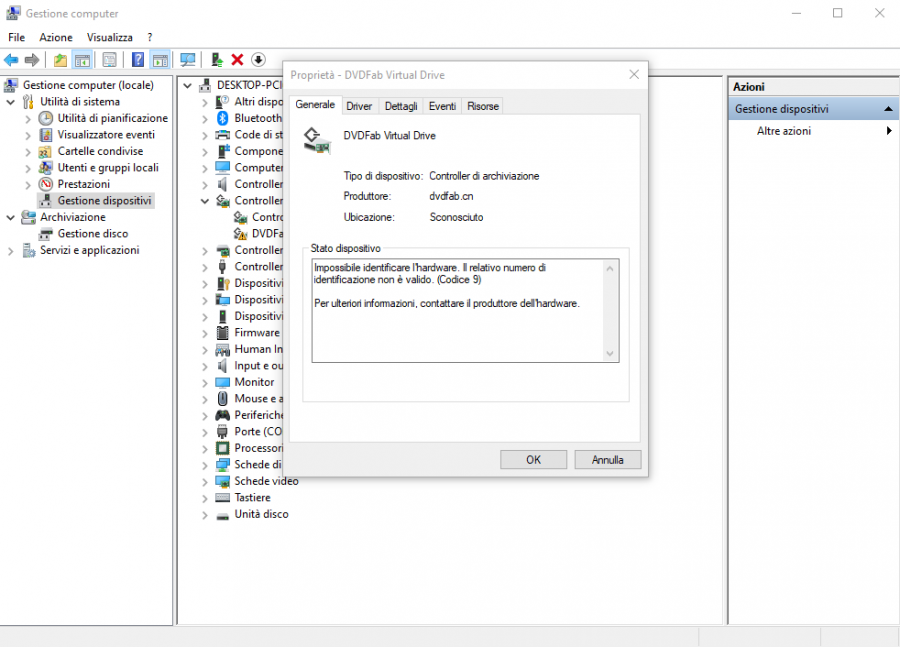Screen dimensions: 900x647
Task: Switch to the Dettagli tab
Action: (x=401, y=106)
